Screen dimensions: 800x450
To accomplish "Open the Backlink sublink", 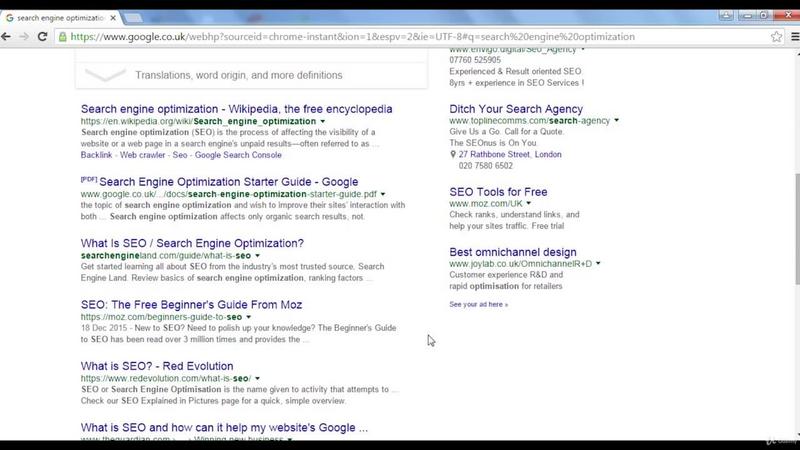I will [96, 155].
